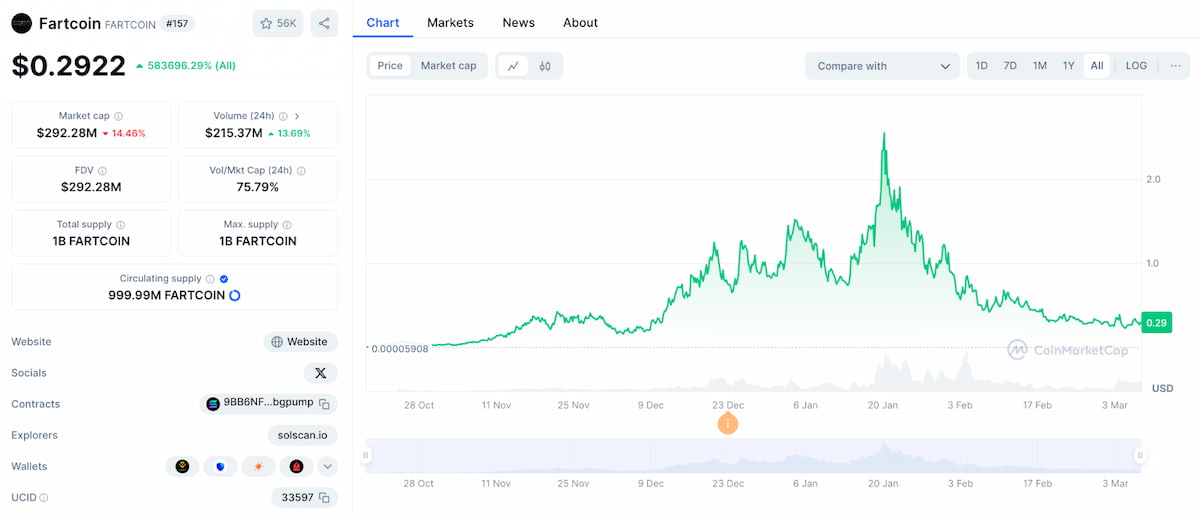Grab the left range slider handle
1200x515 pixels.
366,455
